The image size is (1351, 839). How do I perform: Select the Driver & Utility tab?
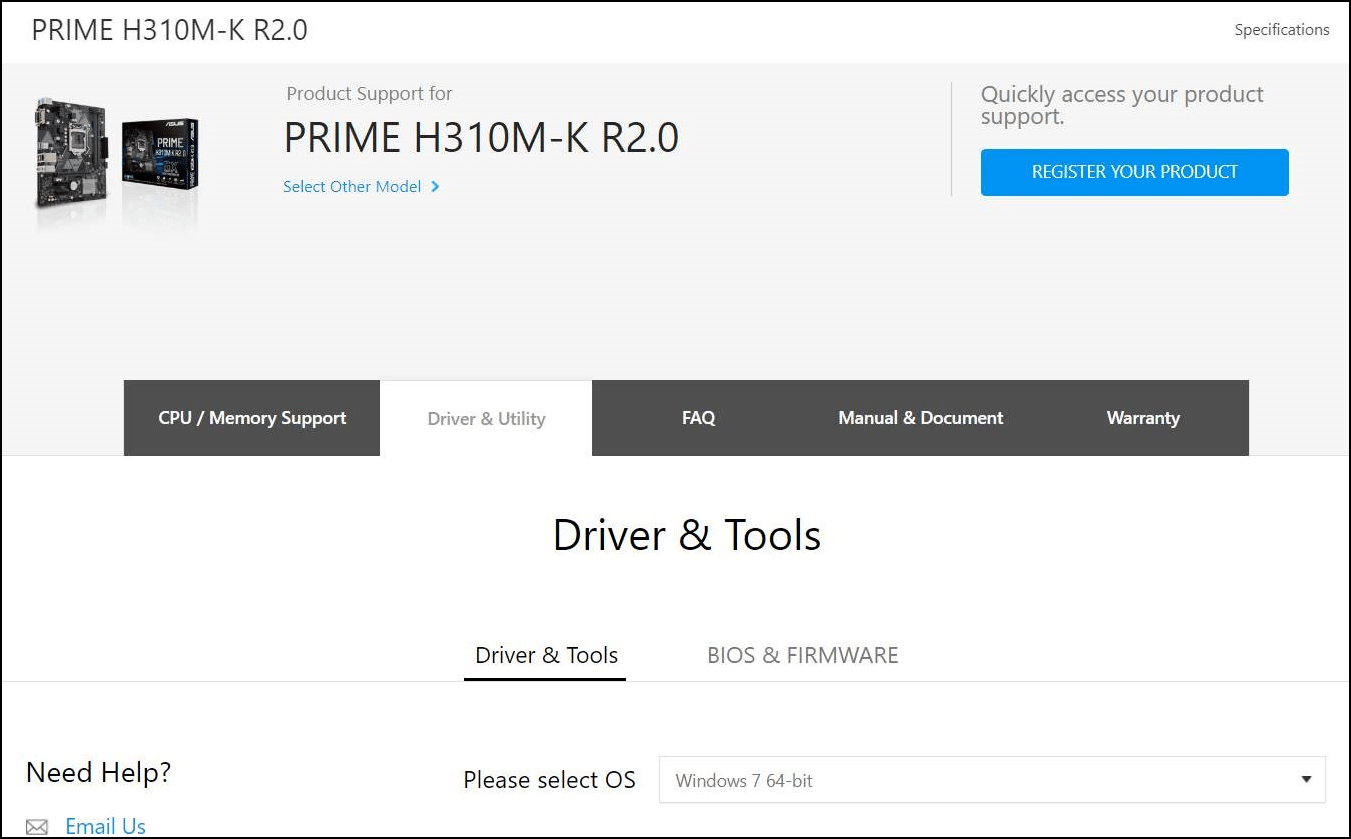tap(486, 418)
